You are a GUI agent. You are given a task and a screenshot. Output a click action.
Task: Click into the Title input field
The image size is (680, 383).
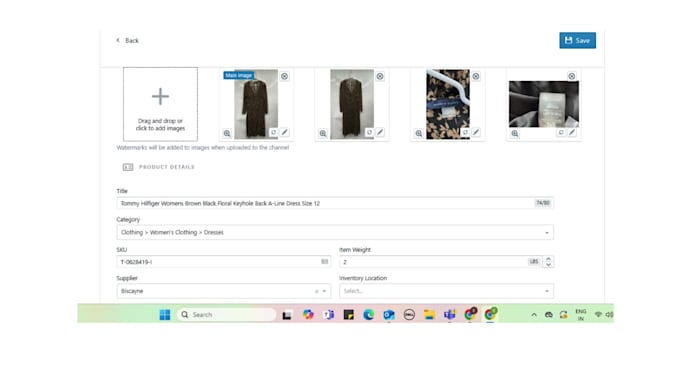click(x=335, y=203)
